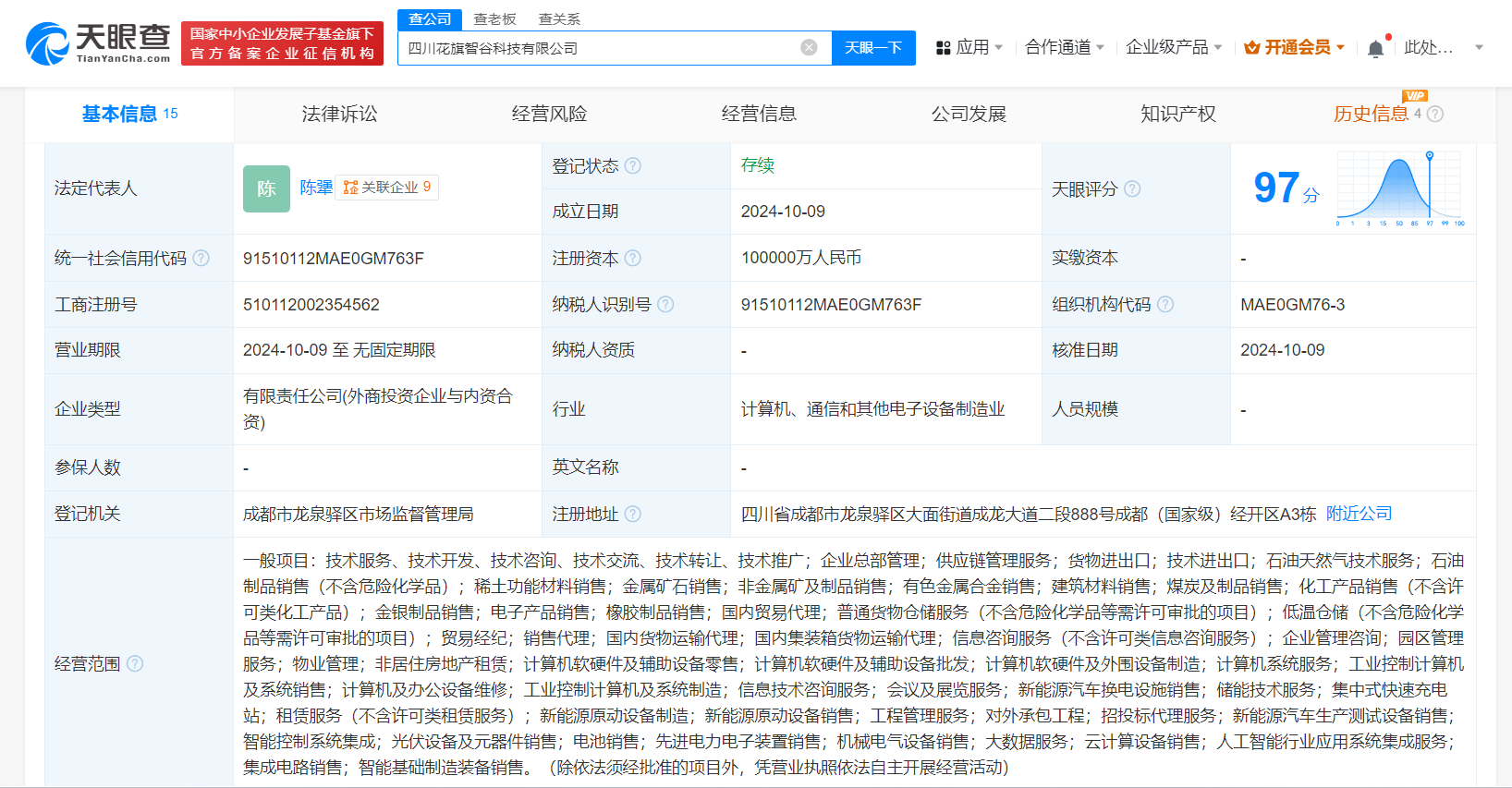The height and width of the screenshot is (788, 1512).
Task: Click the registration number 510112002354562
Action: click(x=311, y=305)
